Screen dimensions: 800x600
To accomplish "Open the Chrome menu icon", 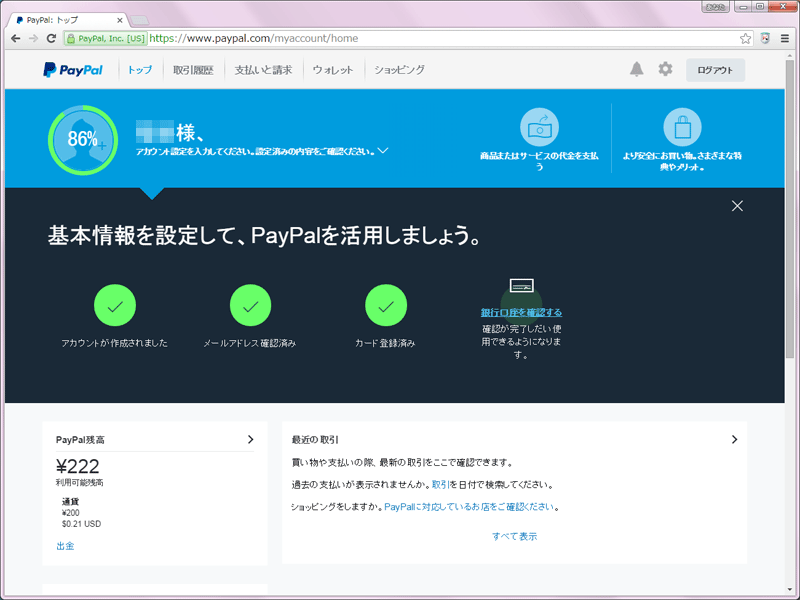I will coord(785,38).
